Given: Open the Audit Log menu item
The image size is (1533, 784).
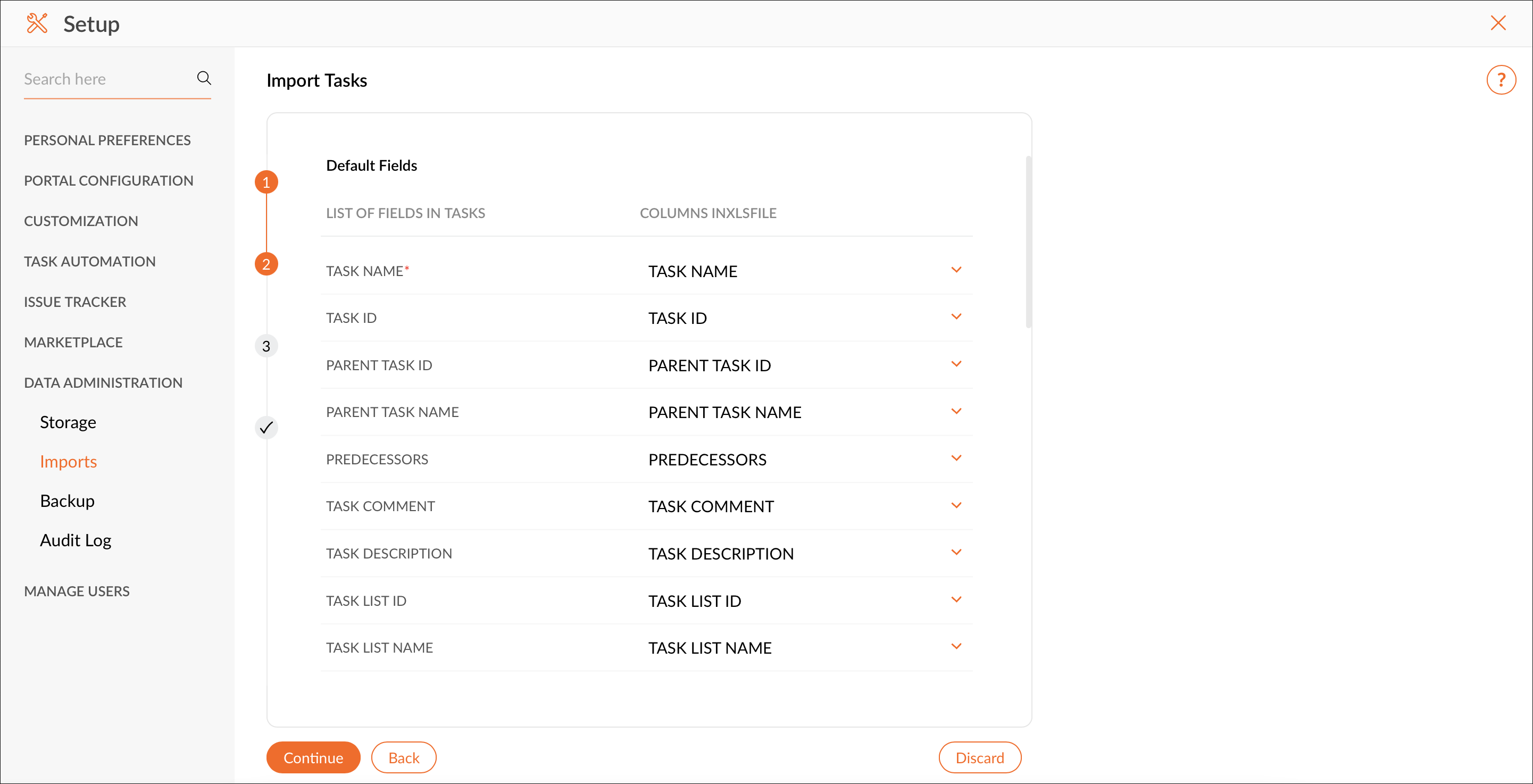Looking at the screenshot, I should click(76, 540).
